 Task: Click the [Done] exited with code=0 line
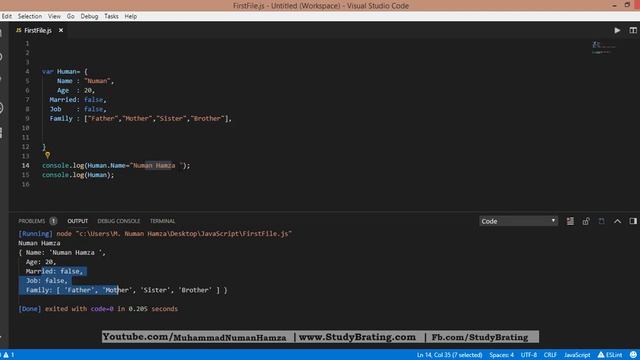(x=98, y=309)
